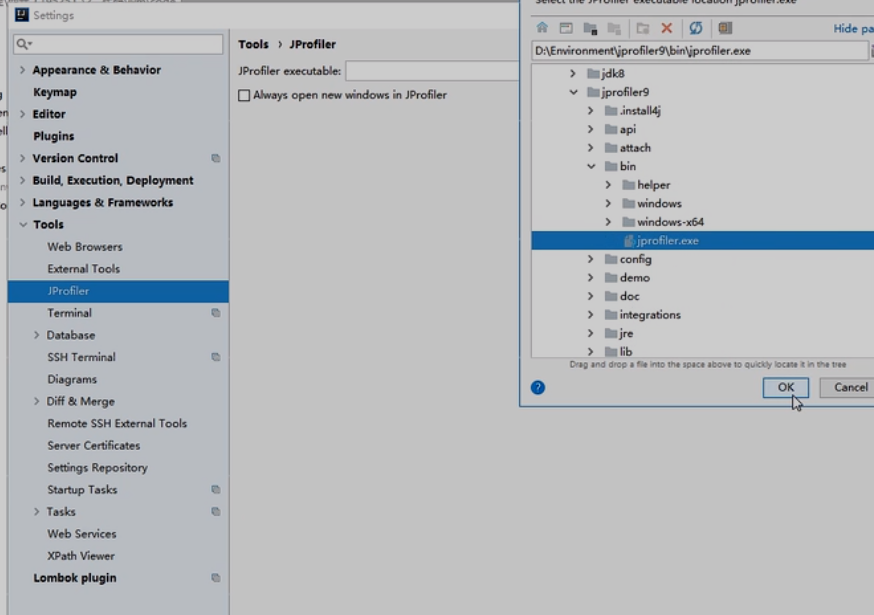Viewport: 874px width, 615px height.
Task: Collapse the jprofiler9 folder node
Action: point(573,92)
